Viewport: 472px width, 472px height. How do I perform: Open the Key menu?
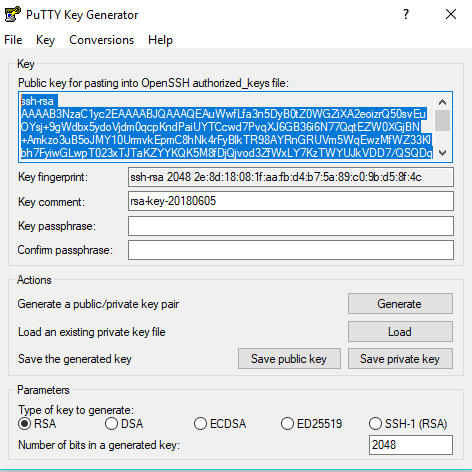click(45, 40)
